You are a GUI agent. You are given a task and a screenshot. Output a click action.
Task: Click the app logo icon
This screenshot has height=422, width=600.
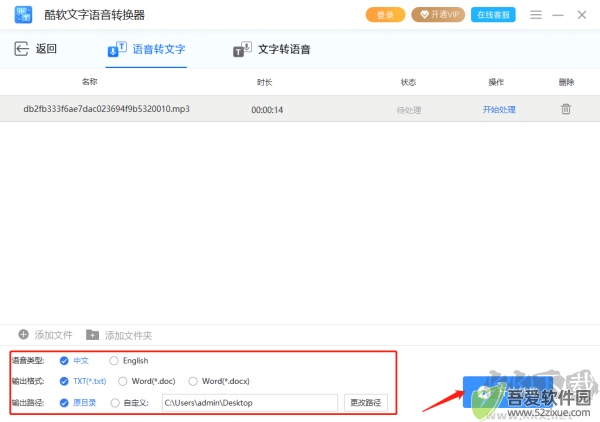tap(23, 15)
